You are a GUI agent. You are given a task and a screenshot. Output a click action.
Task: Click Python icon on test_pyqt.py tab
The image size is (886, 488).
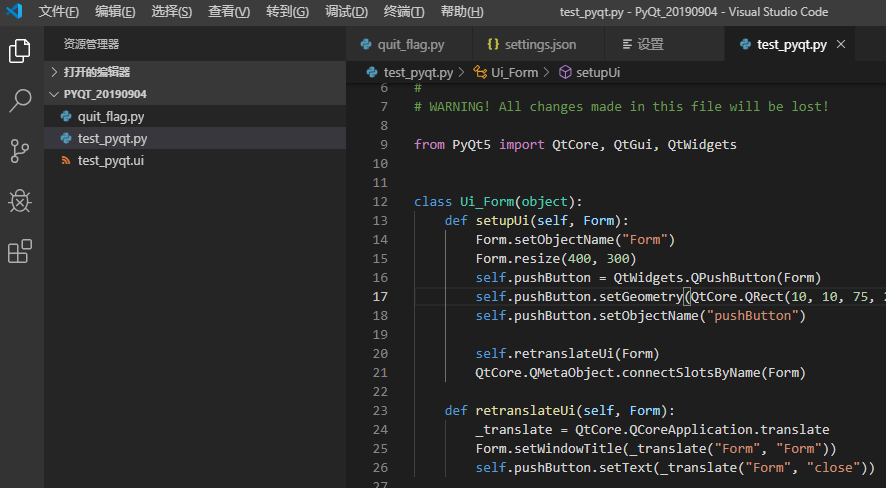pos(745,44)
